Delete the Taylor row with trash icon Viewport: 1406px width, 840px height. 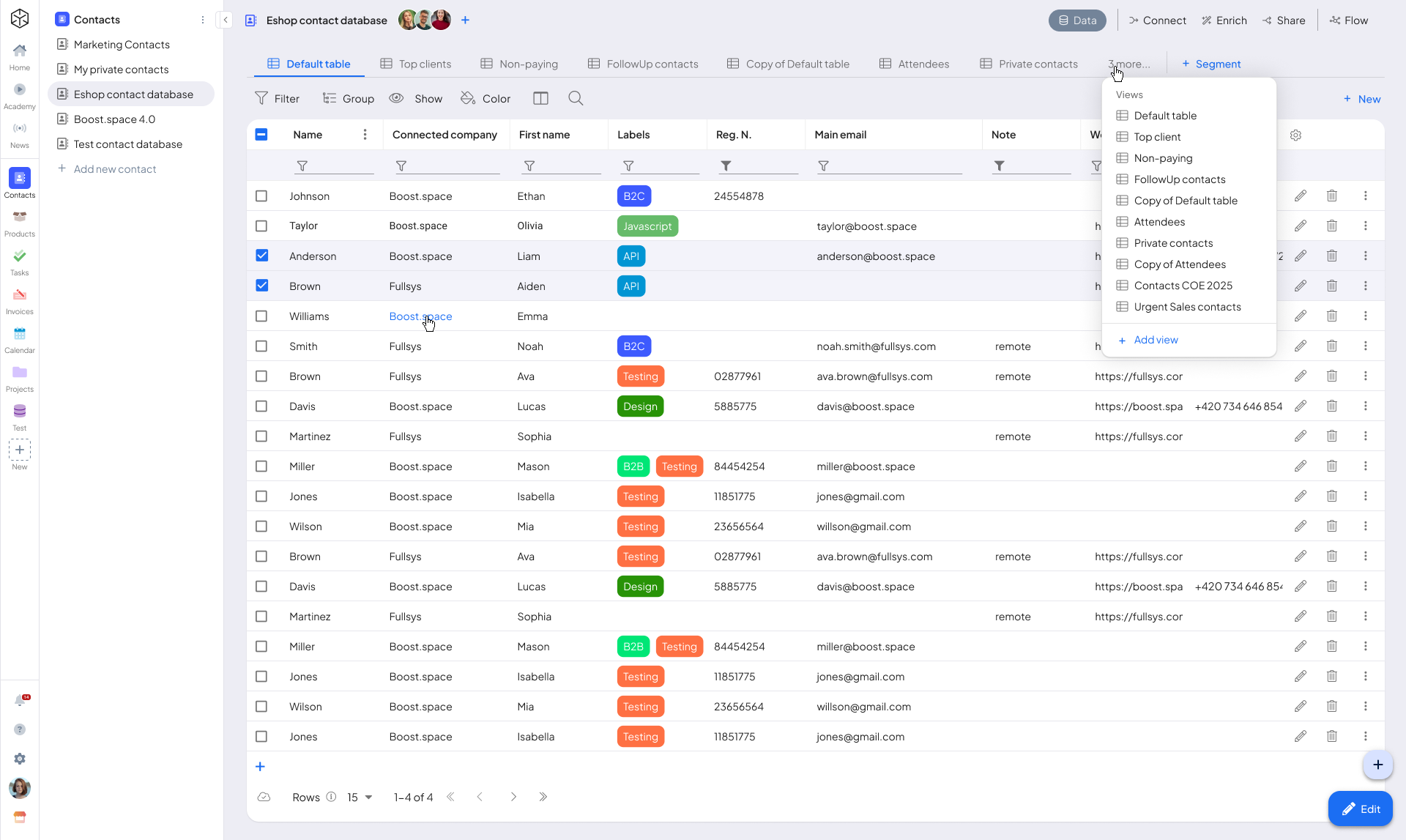(1331, 226)
